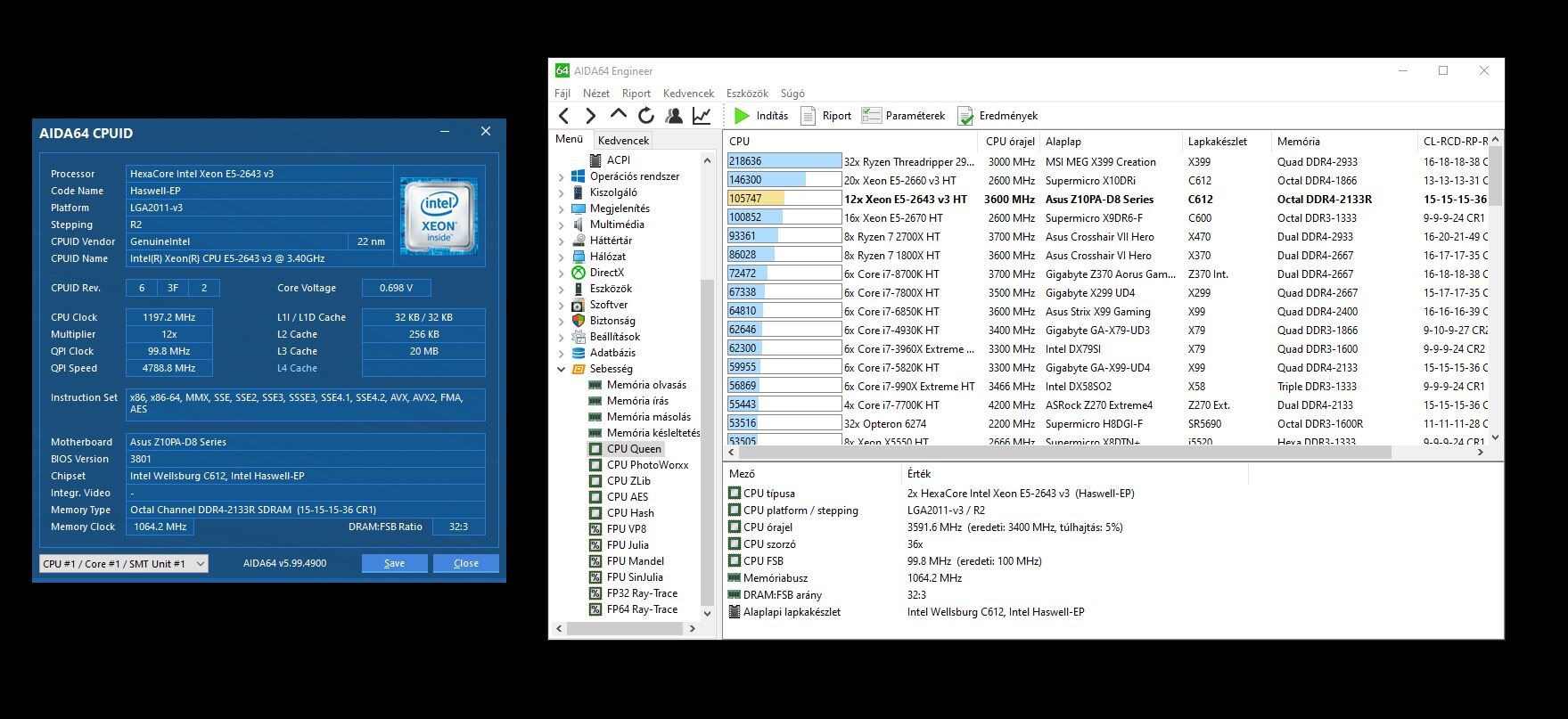
Task: Select FPU VP8 benchmark
Action: [x=627, y=529]
